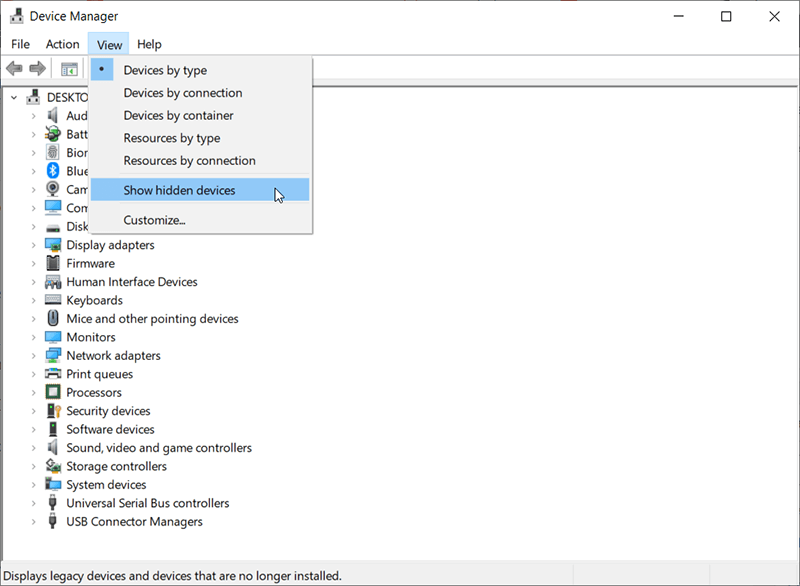Click the Cameras webcam icon

[x=53, y=189]
